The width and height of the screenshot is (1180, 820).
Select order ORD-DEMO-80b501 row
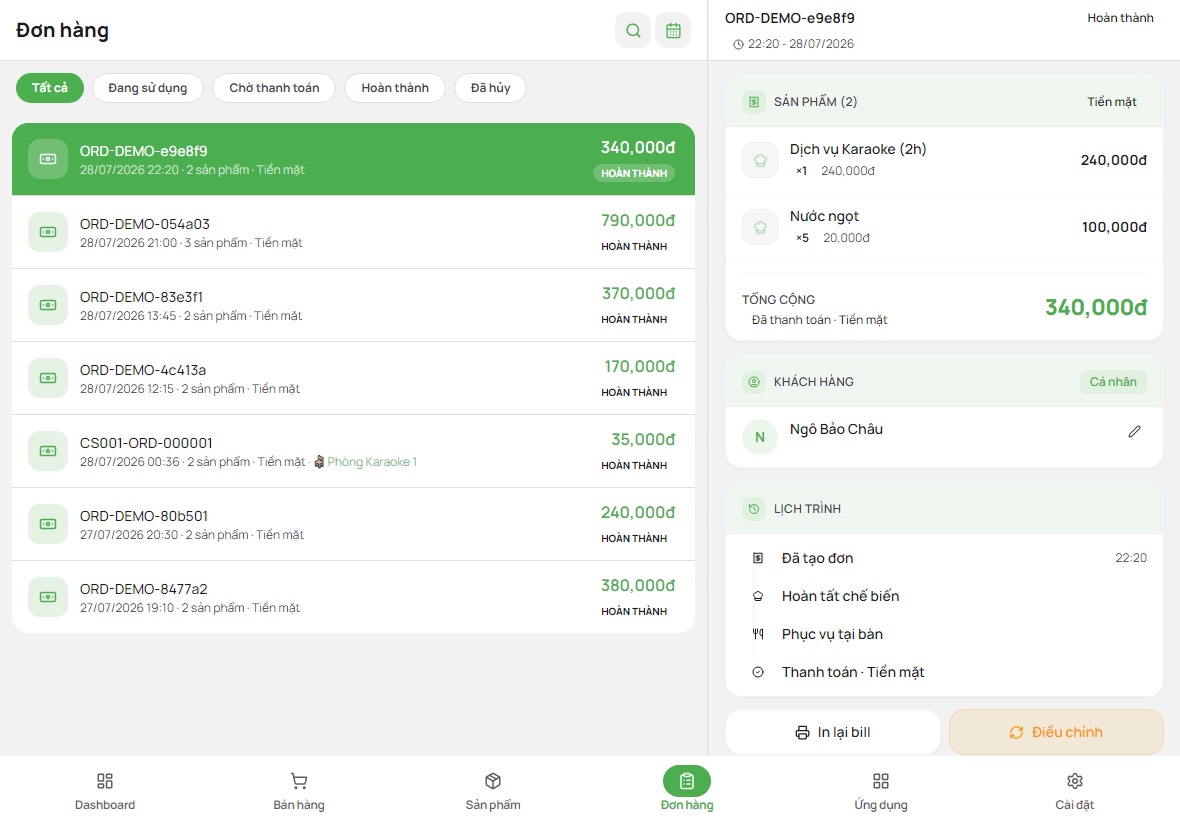click(353, 524)
